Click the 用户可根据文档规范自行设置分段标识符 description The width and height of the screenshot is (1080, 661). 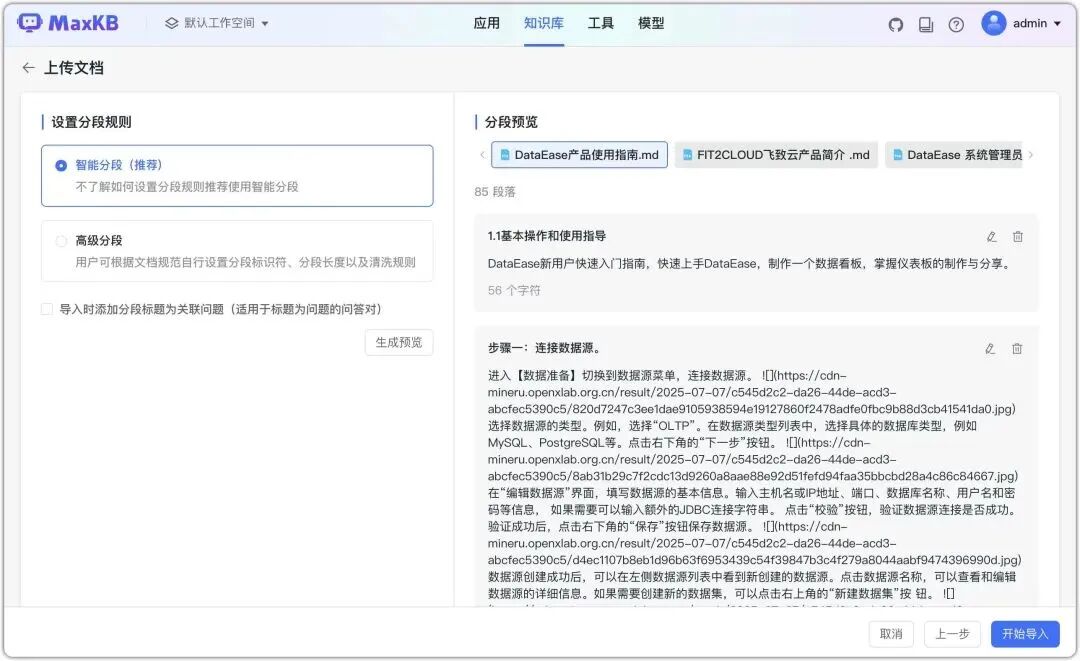tap(245, 262)
